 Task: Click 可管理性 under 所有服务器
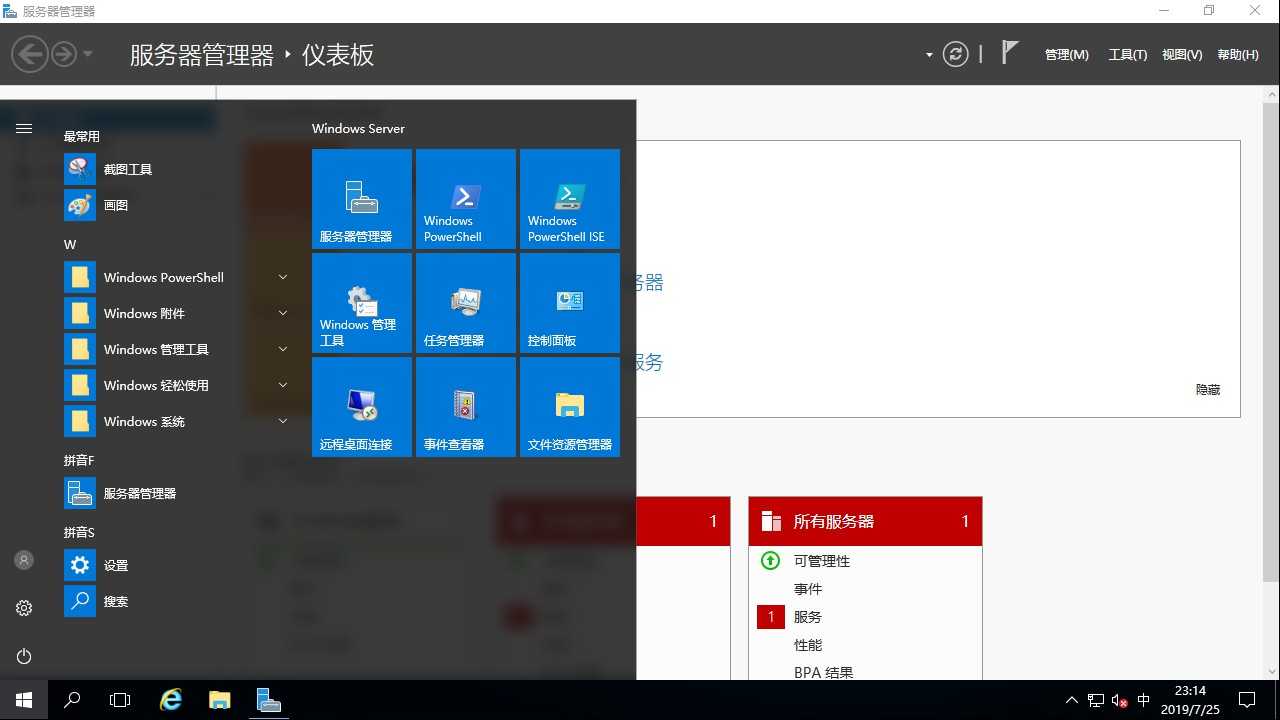point(822,561)
